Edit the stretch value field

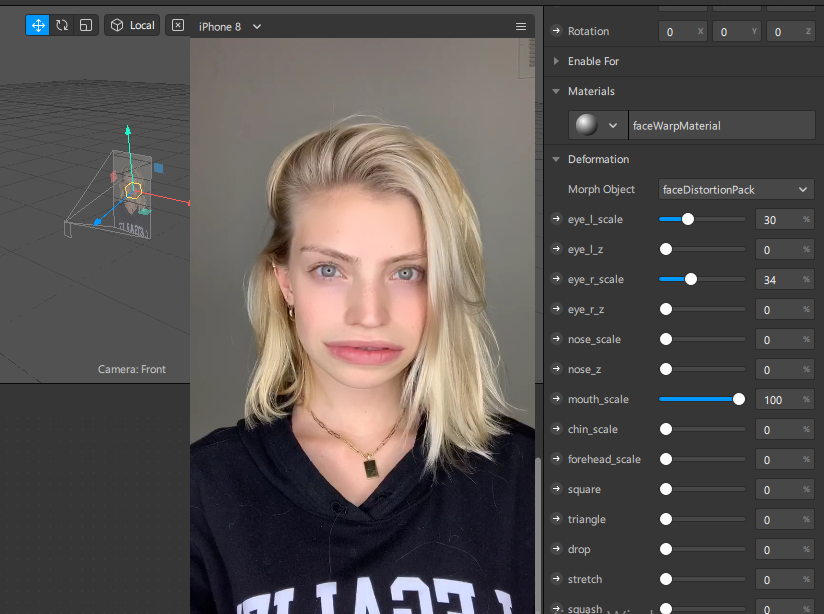pyautogui.click(x=785, y=579)
